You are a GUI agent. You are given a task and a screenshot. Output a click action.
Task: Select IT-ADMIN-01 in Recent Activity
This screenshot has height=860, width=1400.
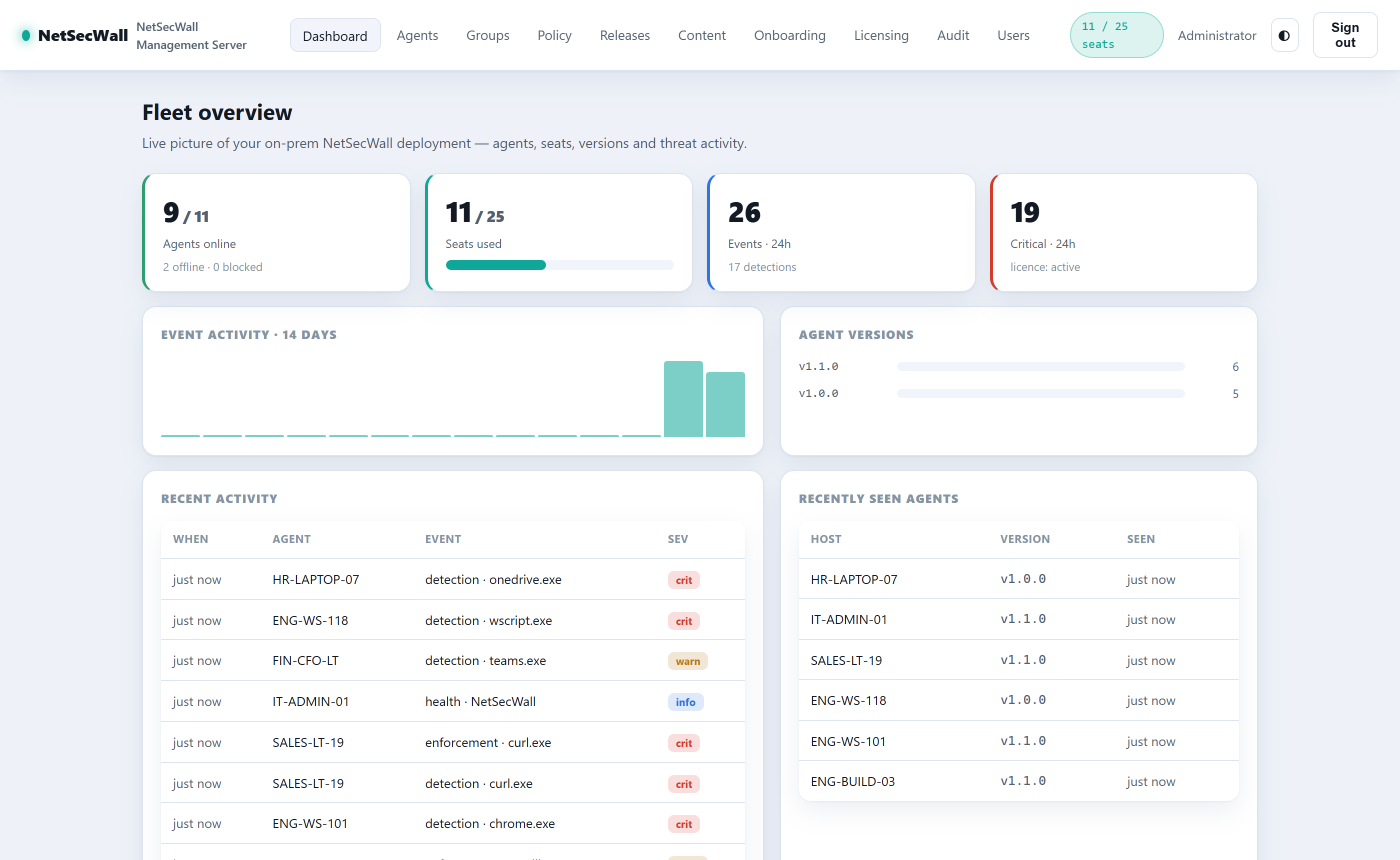tap(310, 701)
